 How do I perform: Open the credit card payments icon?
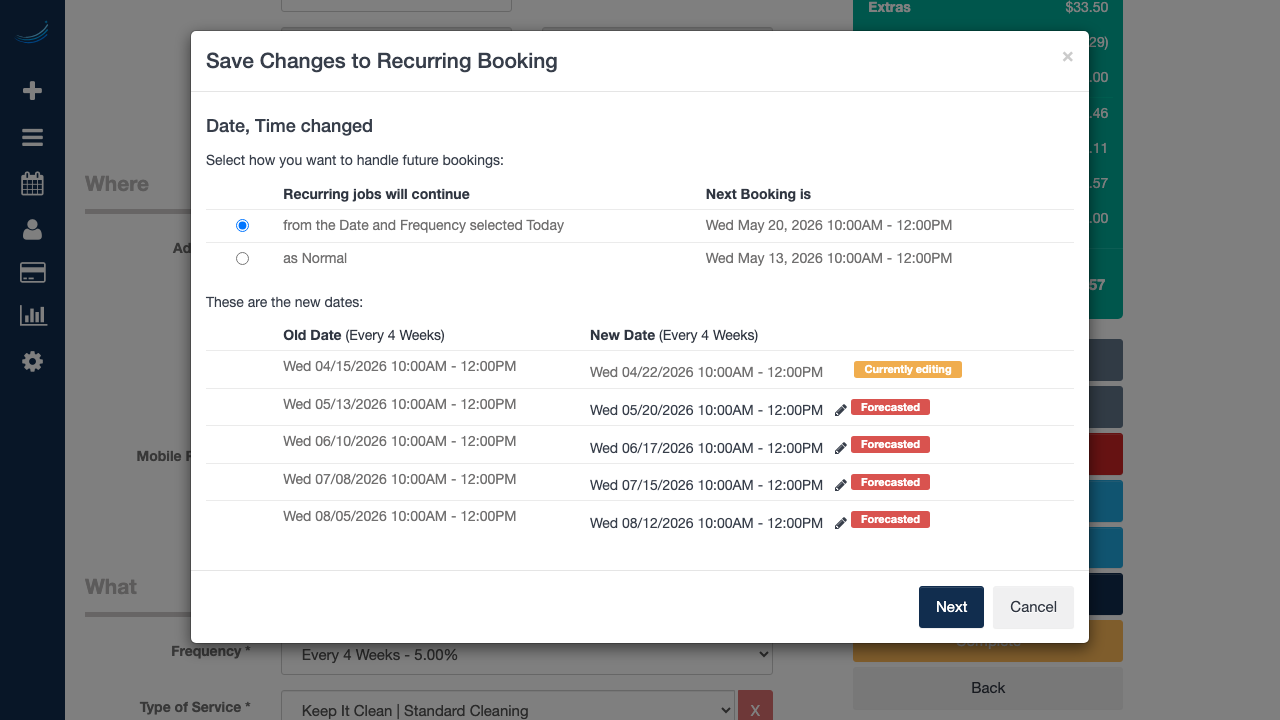[x=32, y=273]
